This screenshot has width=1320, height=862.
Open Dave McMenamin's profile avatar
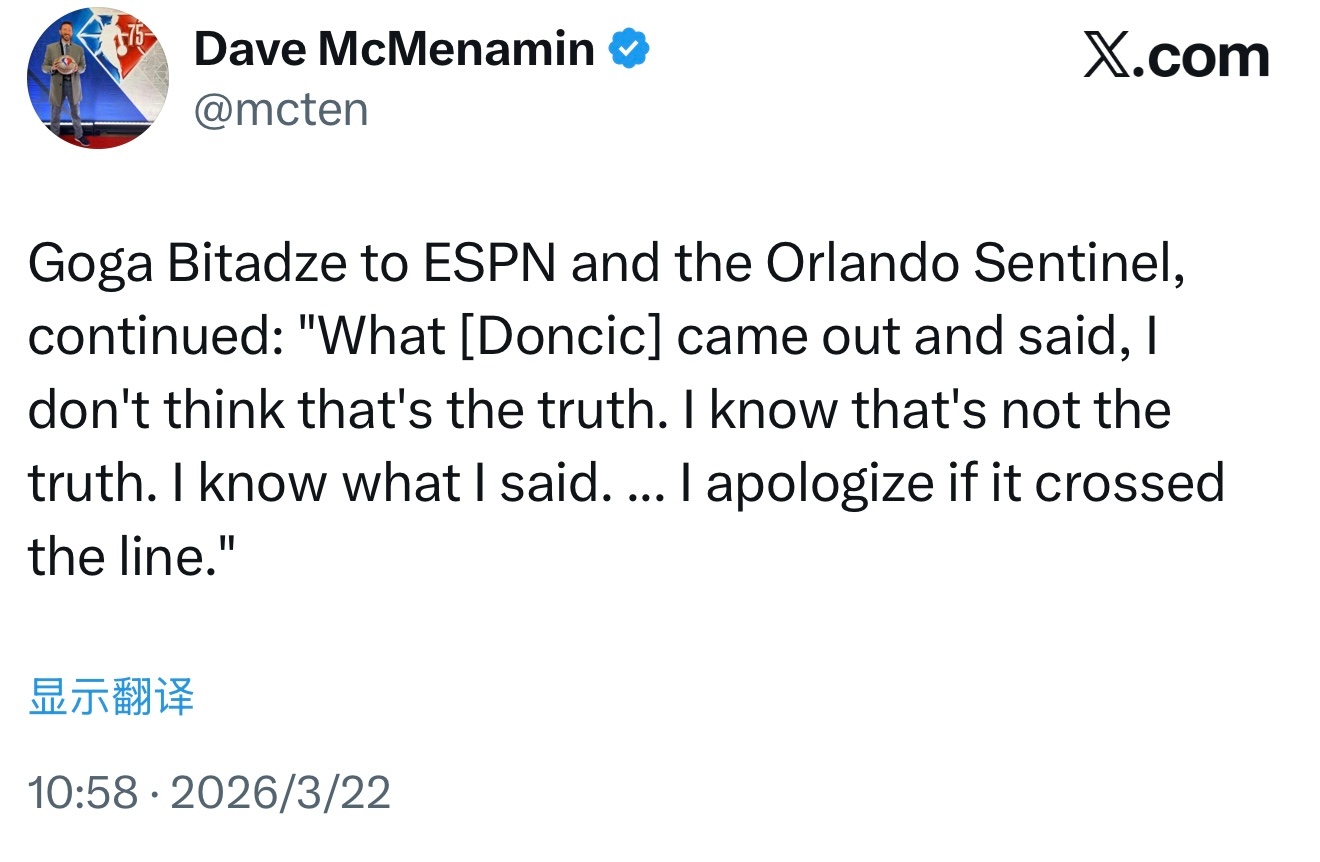(98, 79)
